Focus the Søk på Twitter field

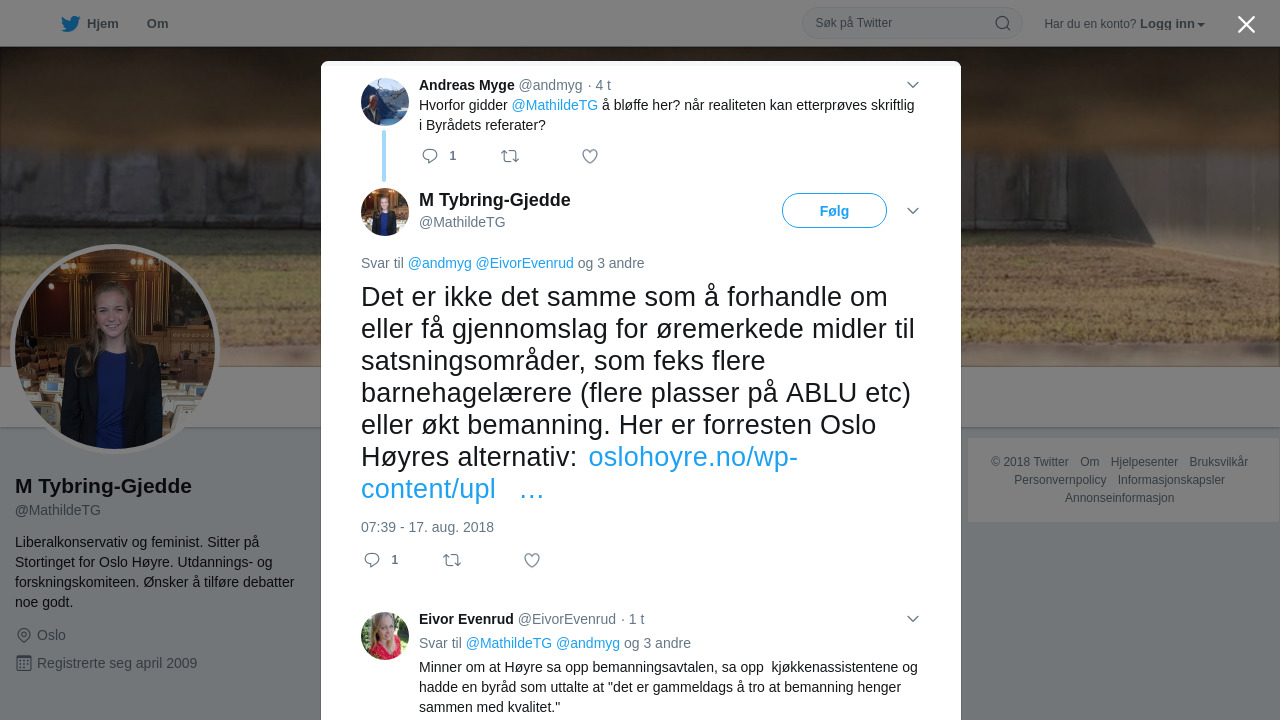click(900, 23)
